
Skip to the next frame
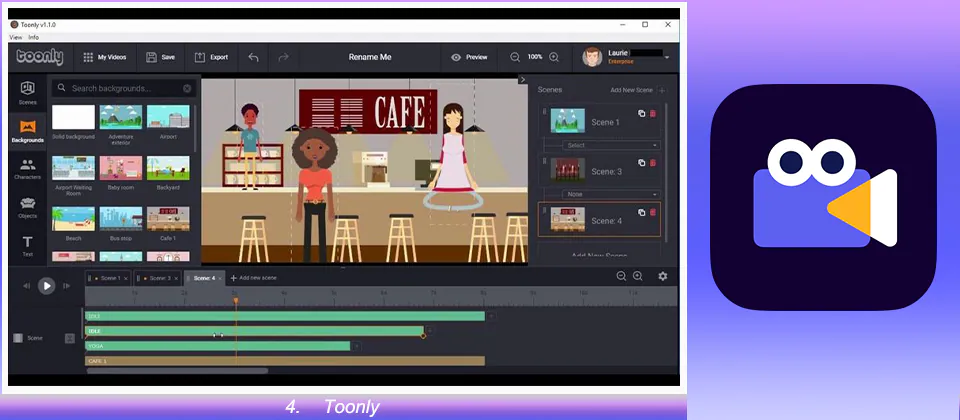[67, 285]
